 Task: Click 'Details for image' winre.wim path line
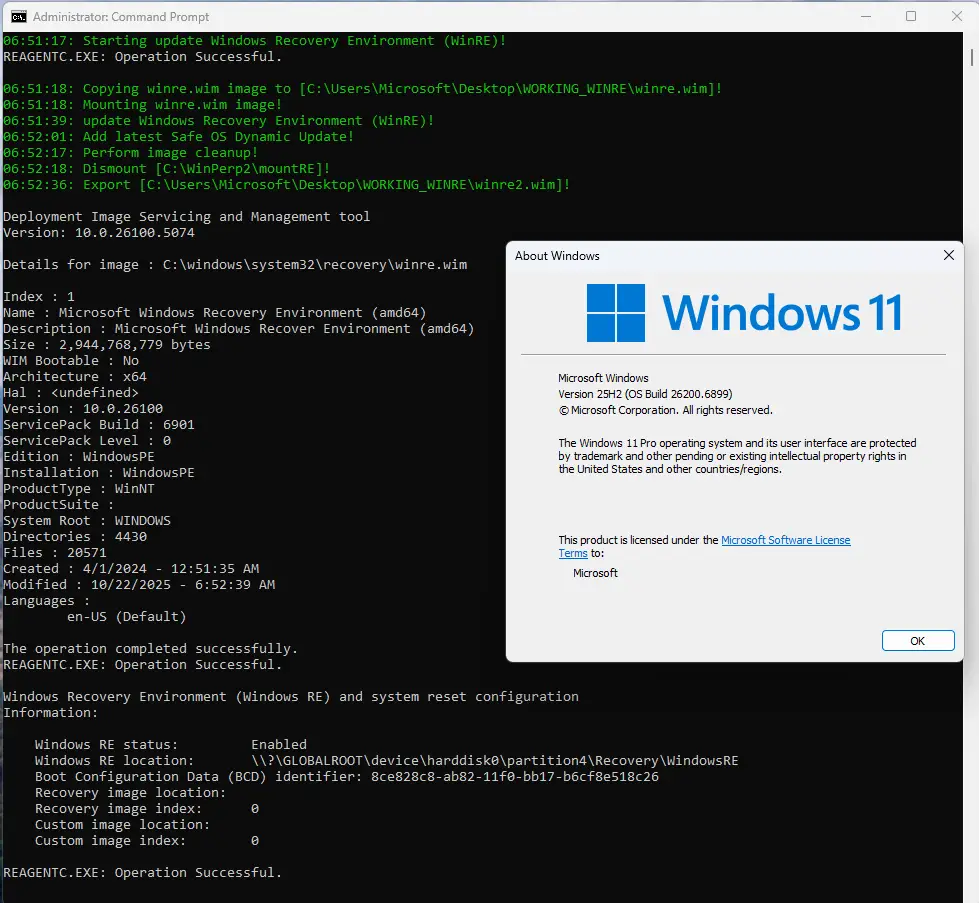tap(235, 265)
